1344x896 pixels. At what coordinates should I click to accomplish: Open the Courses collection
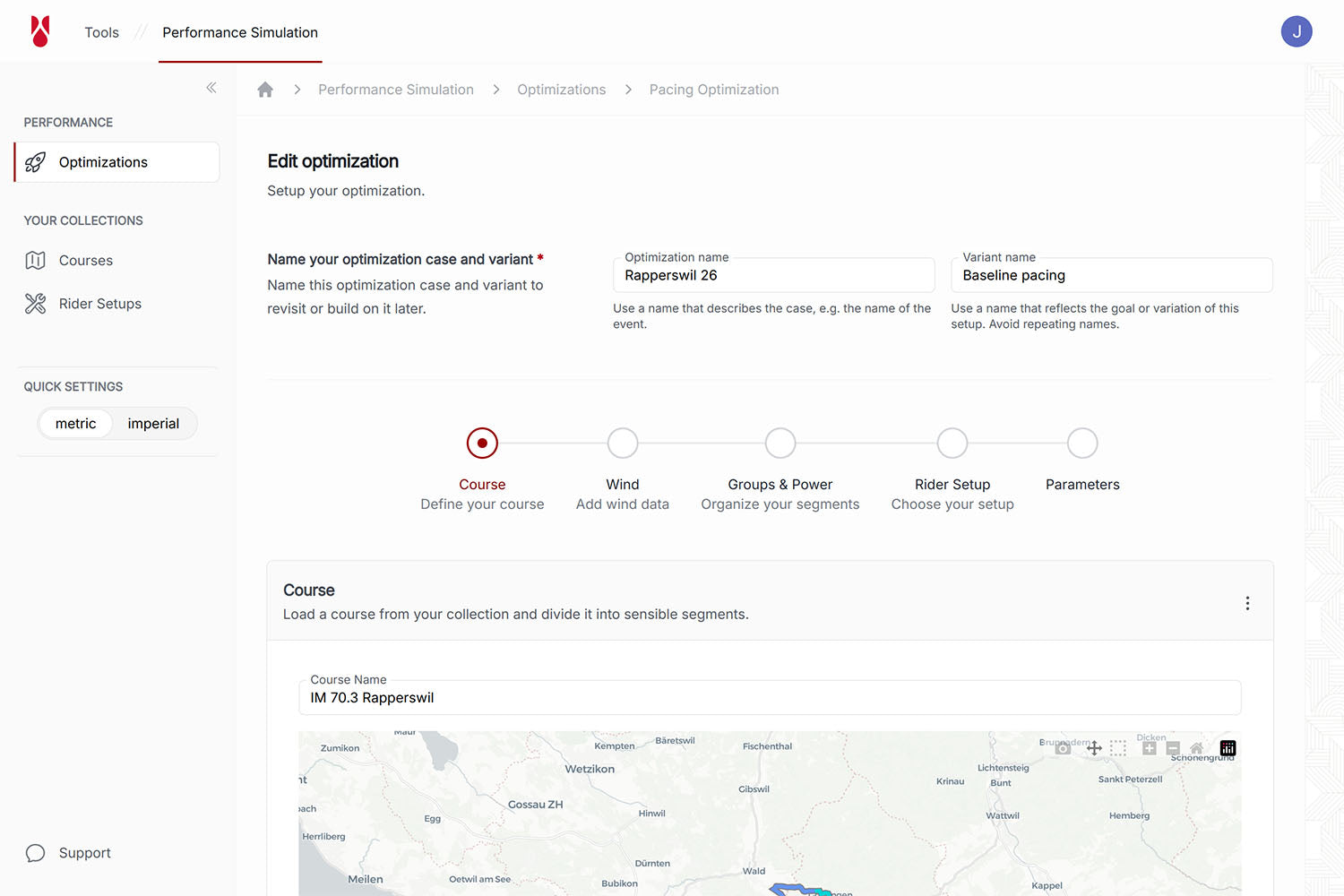86,261
